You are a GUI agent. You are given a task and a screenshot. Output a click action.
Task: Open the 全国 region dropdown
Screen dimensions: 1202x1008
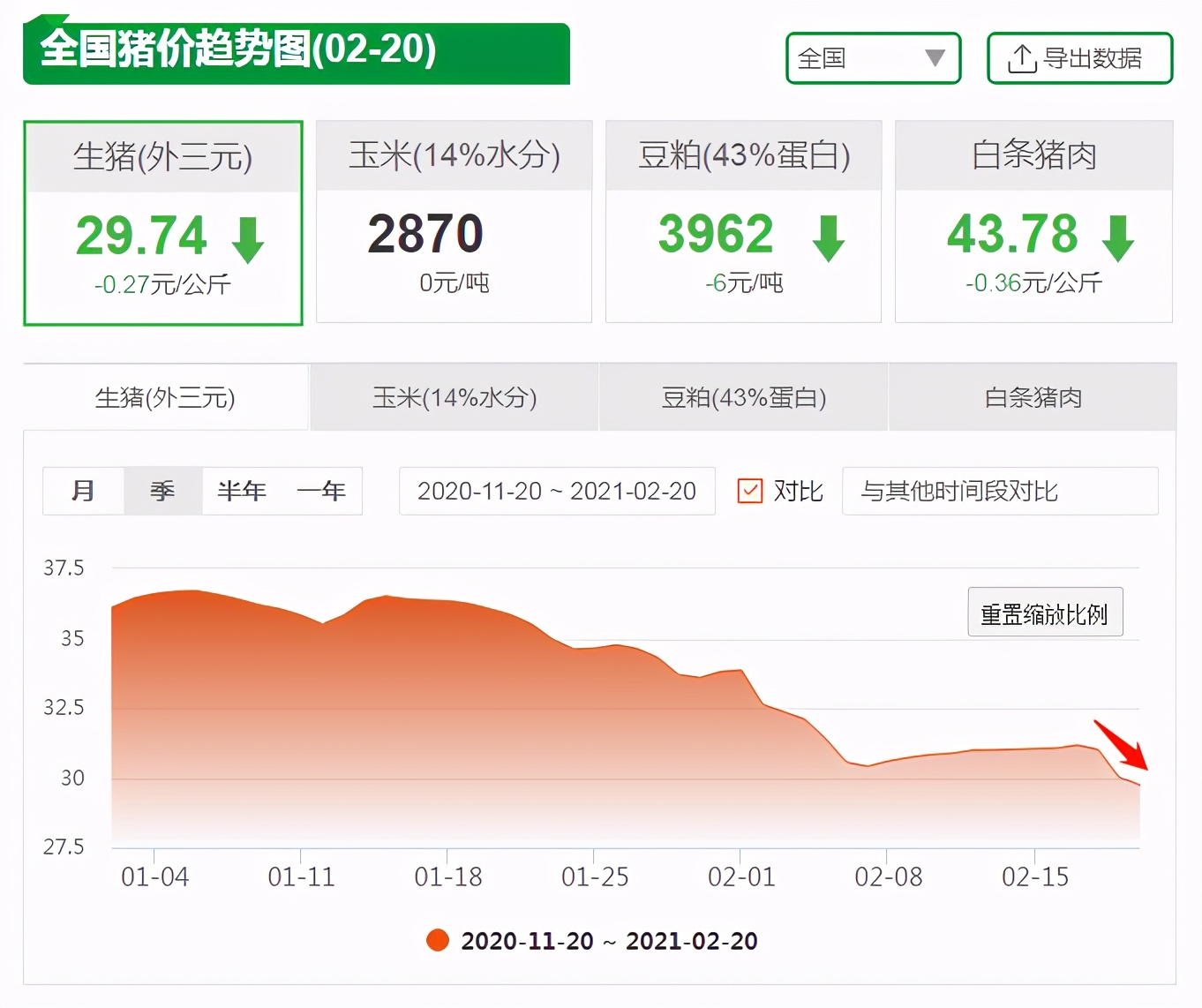coord(873,58)
